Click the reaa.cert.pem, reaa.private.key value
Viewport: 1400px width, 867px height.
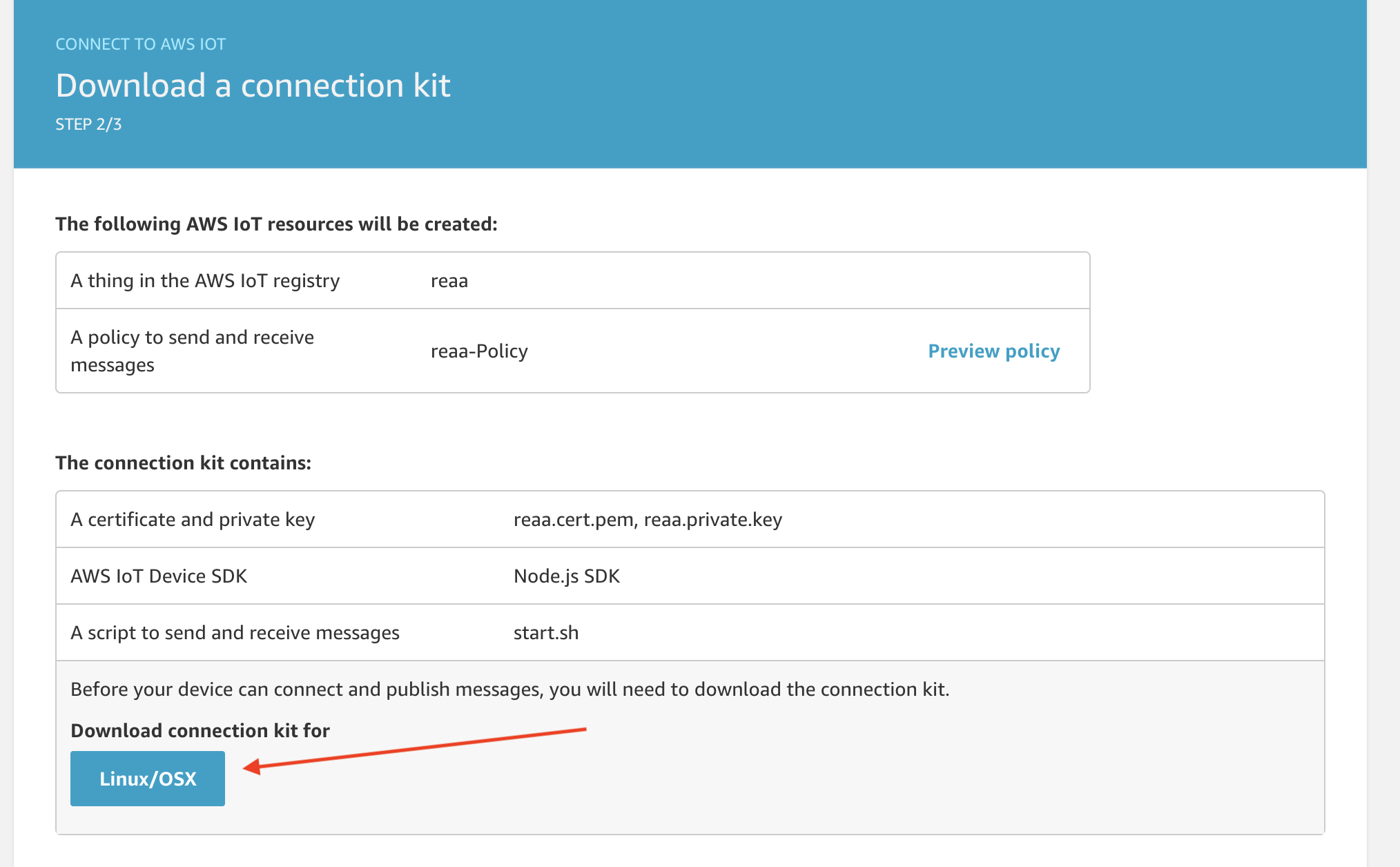(648, 520)
